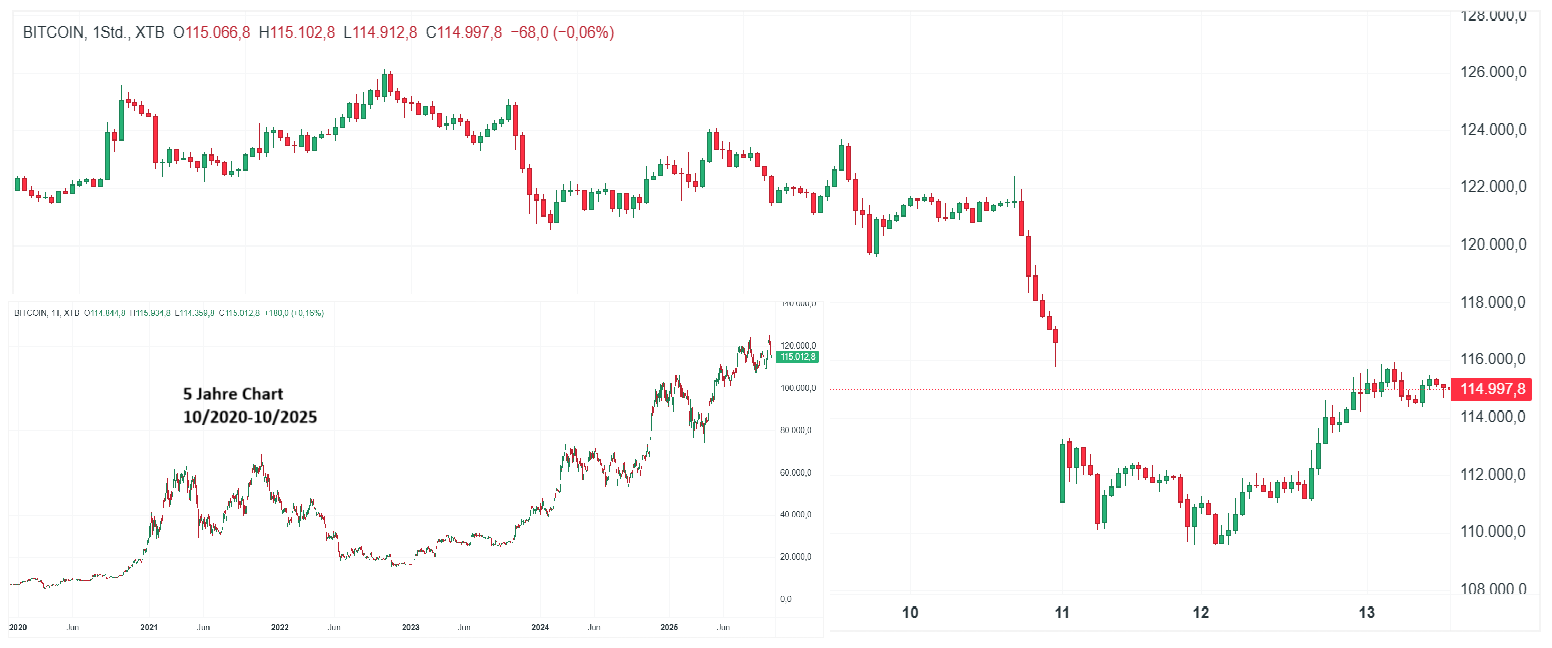1552x648 pixels.
Task: Click the 60.000,0 label on inset price axis
Action: (797, 472)
